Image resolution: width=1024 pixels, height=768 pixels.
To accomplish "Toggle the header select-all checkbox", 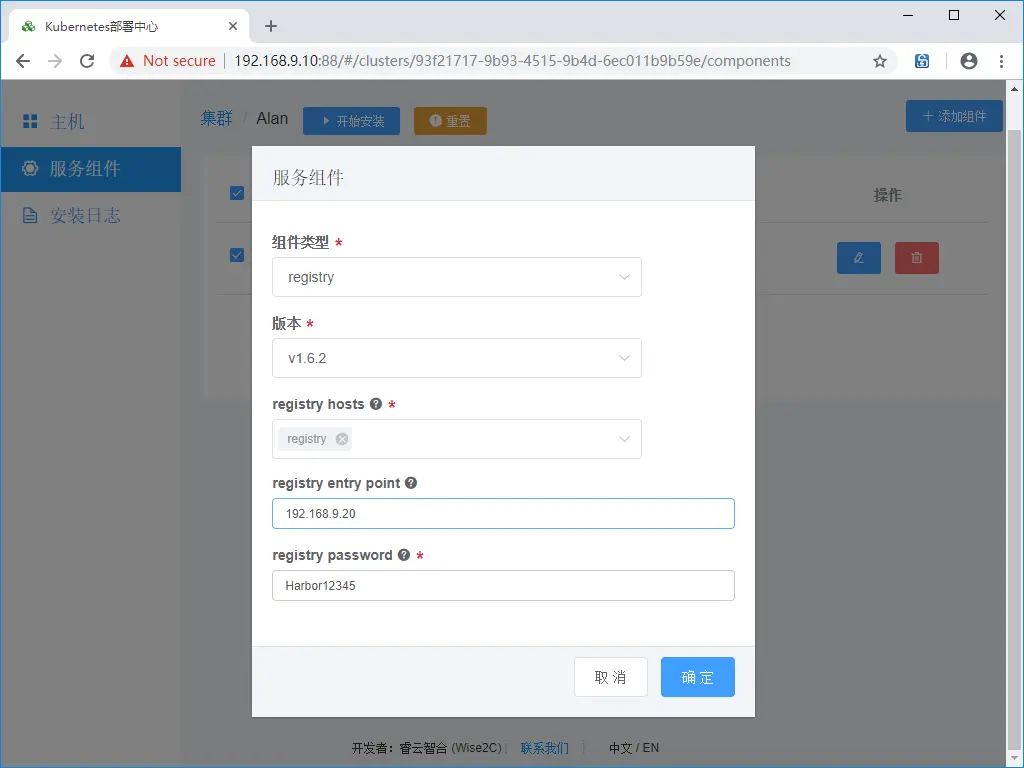I will 237,193.
